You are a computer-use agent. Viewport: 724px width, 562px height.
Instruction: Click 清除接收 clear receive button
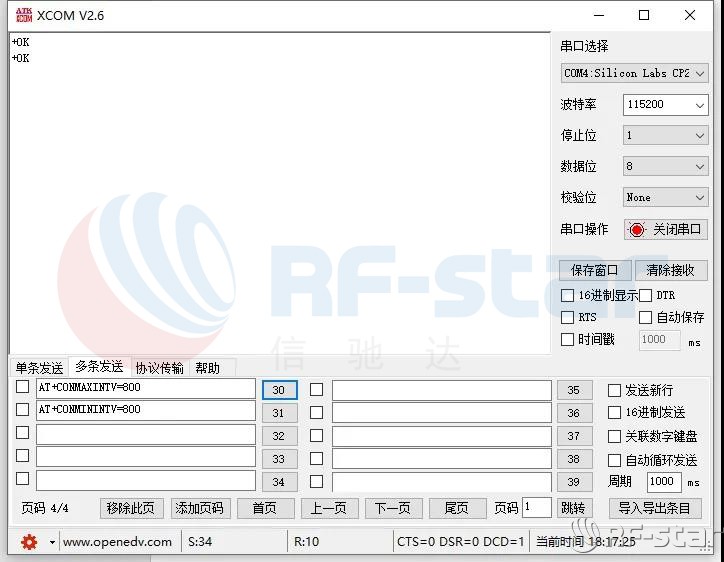click(x=671, y=270)
